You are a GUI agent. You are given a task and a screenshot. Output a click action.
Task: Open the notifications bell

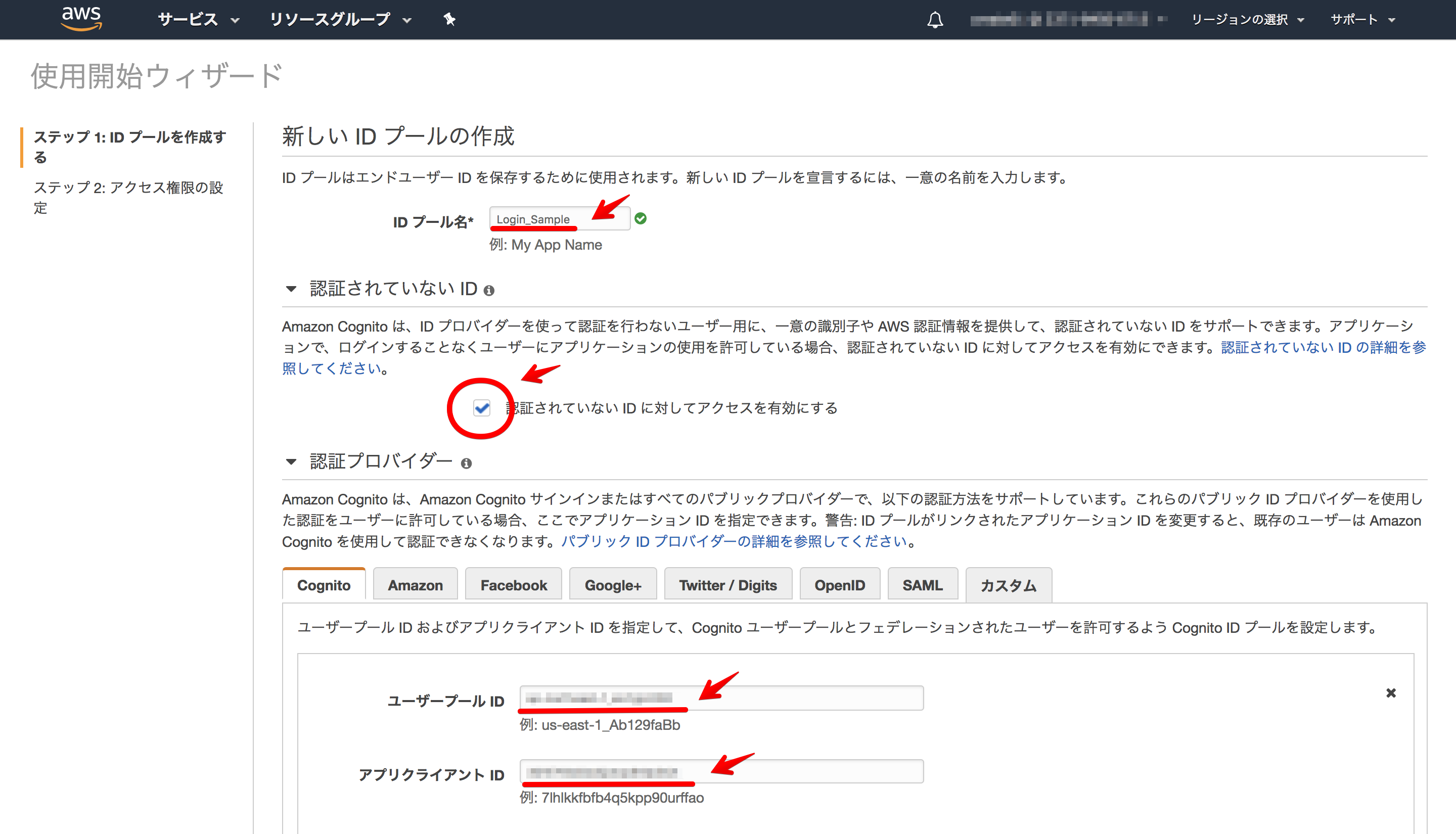(x=935, y=20)
